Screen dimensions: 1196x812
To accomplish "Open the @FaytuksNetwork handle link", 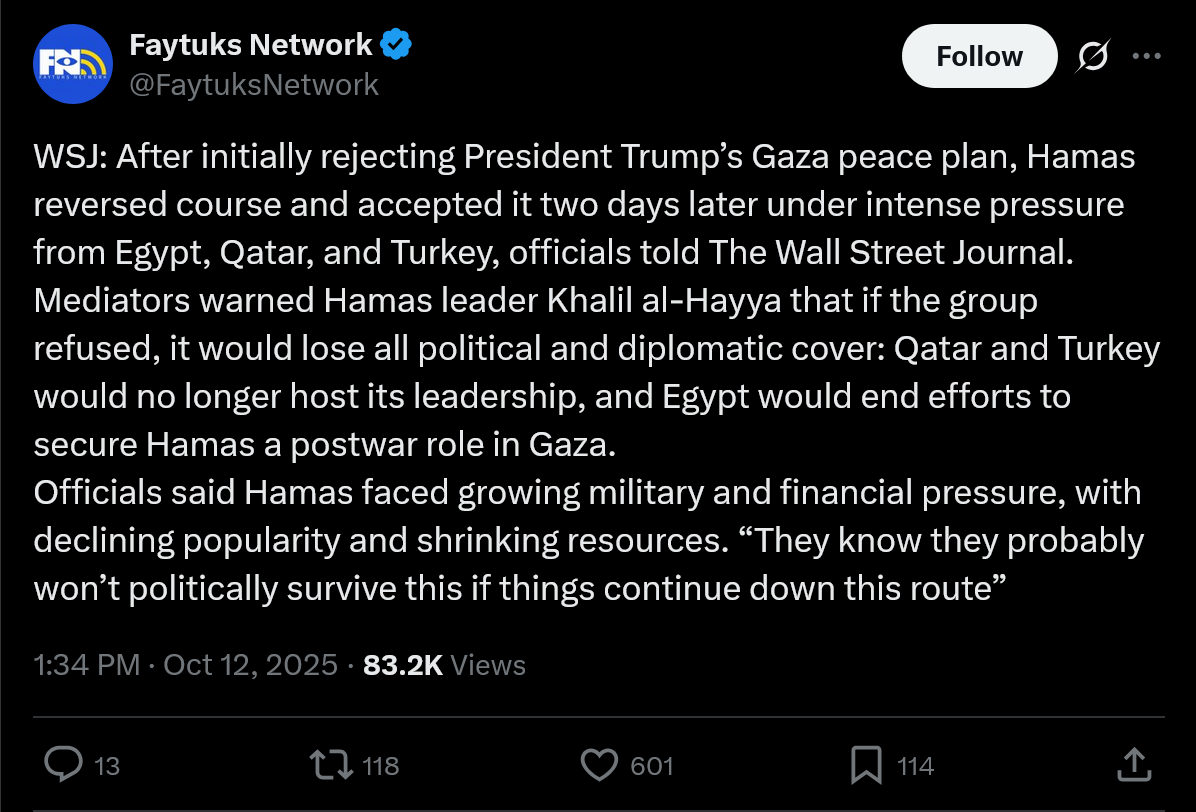I will (x=254, y=84).
